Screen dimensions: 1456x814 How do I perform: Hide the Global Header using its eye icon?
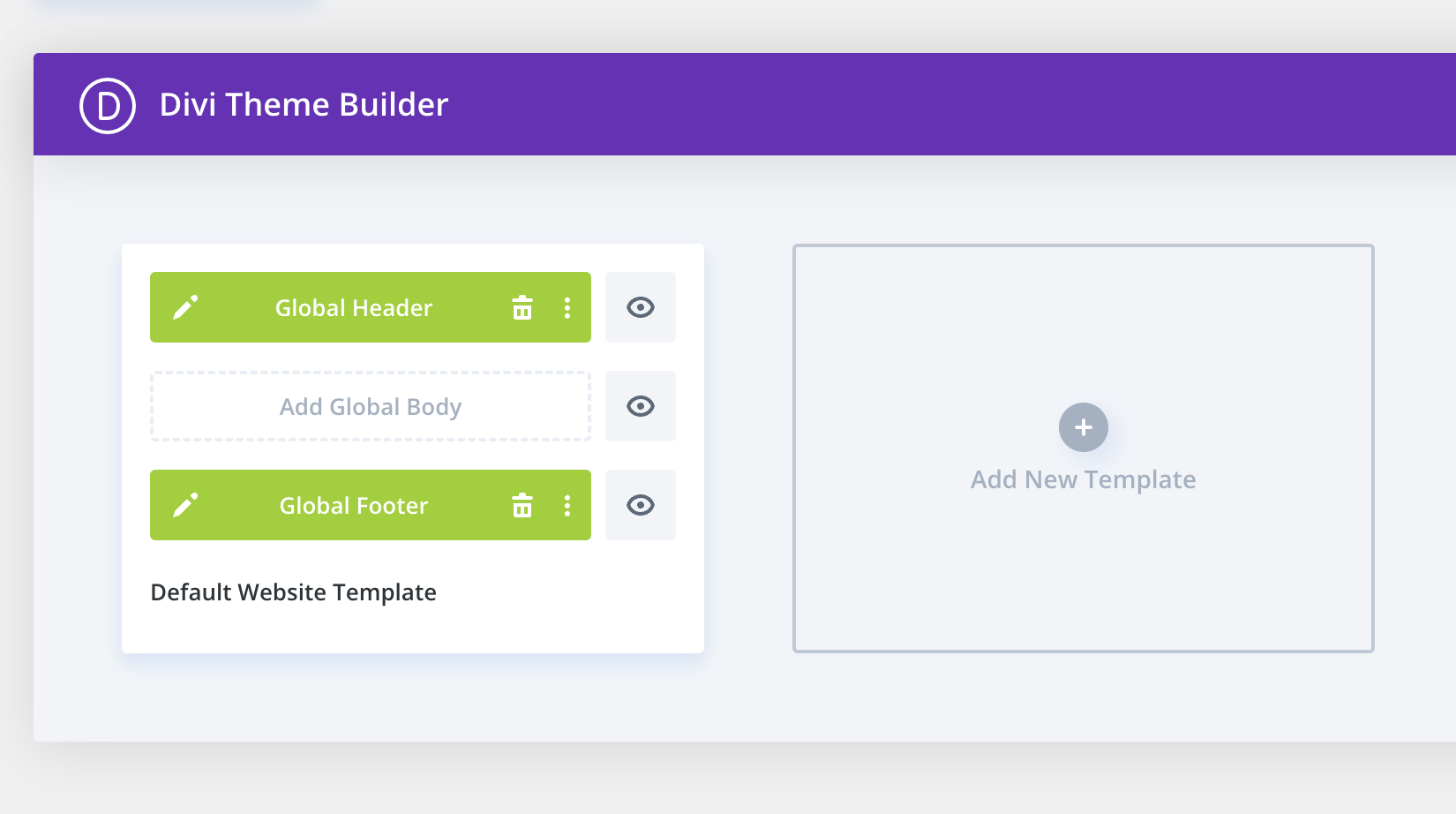[641, 307]
